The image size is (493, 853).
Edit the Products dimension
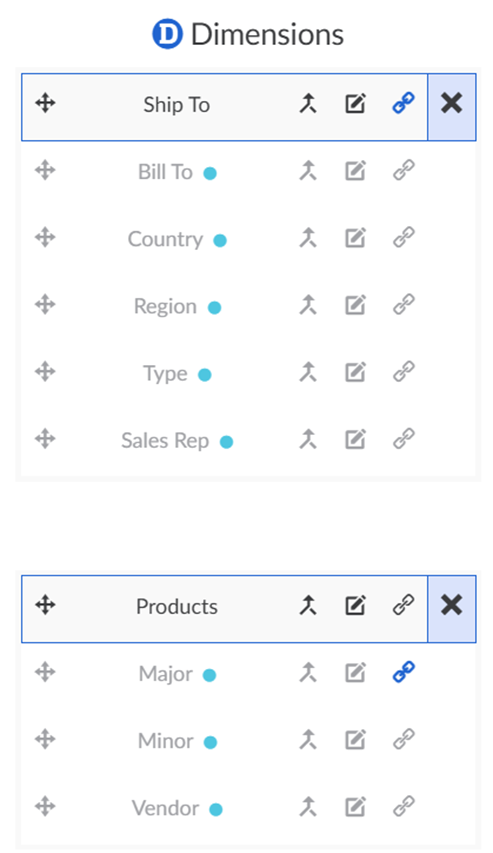click(355, 605)
